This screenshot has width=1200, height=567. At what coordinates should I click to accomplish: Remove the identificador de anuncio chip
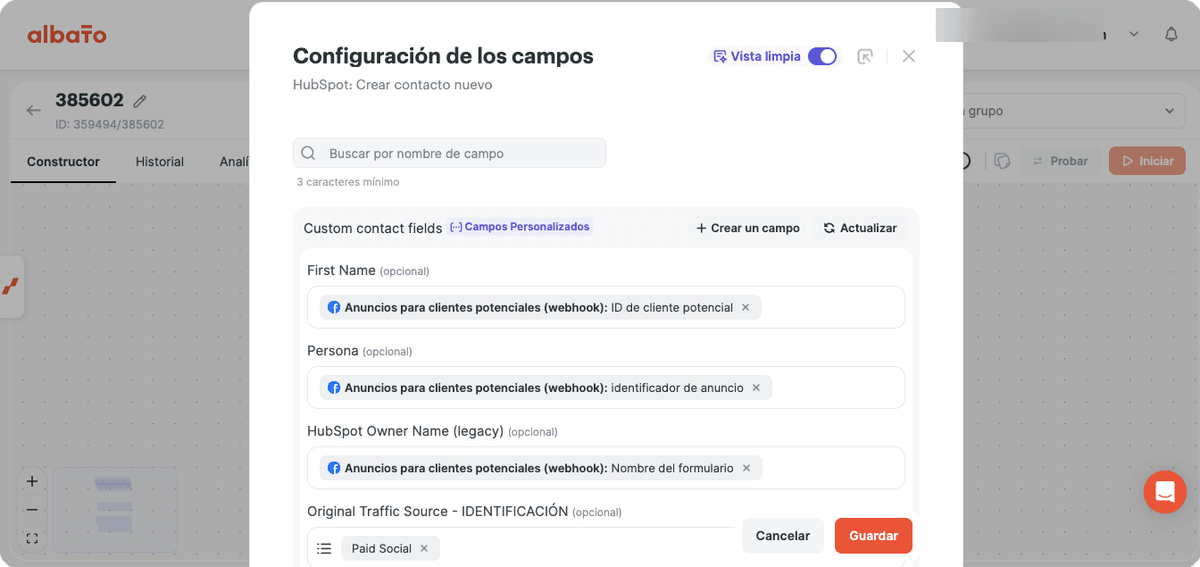point(756,387)
